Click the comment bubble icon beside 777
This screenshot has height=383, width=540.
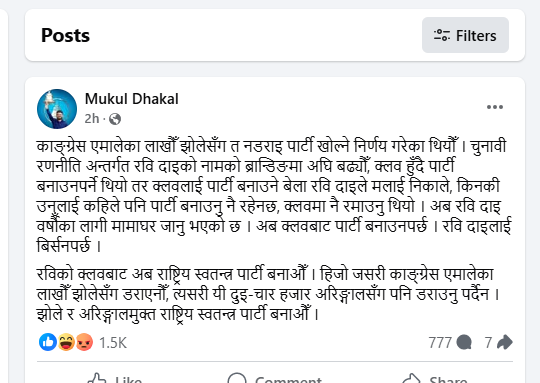464,343
